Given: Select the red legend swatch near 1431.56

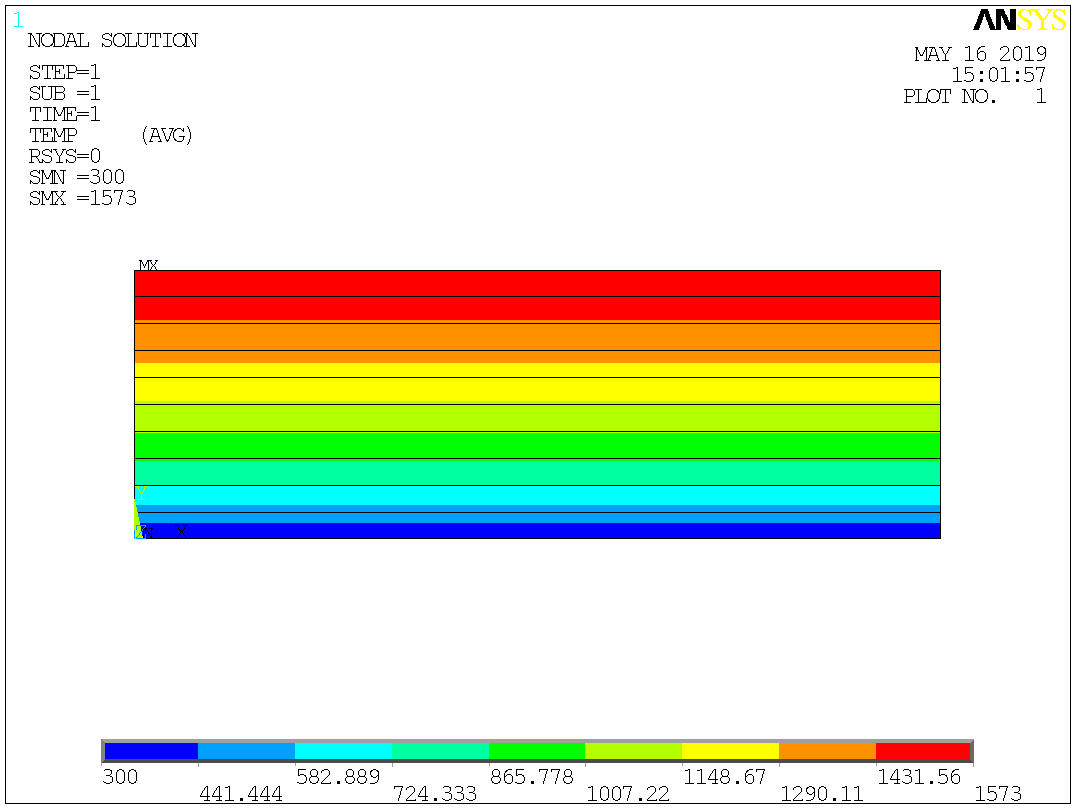Looking at the screenshot, I should [923, 751].
